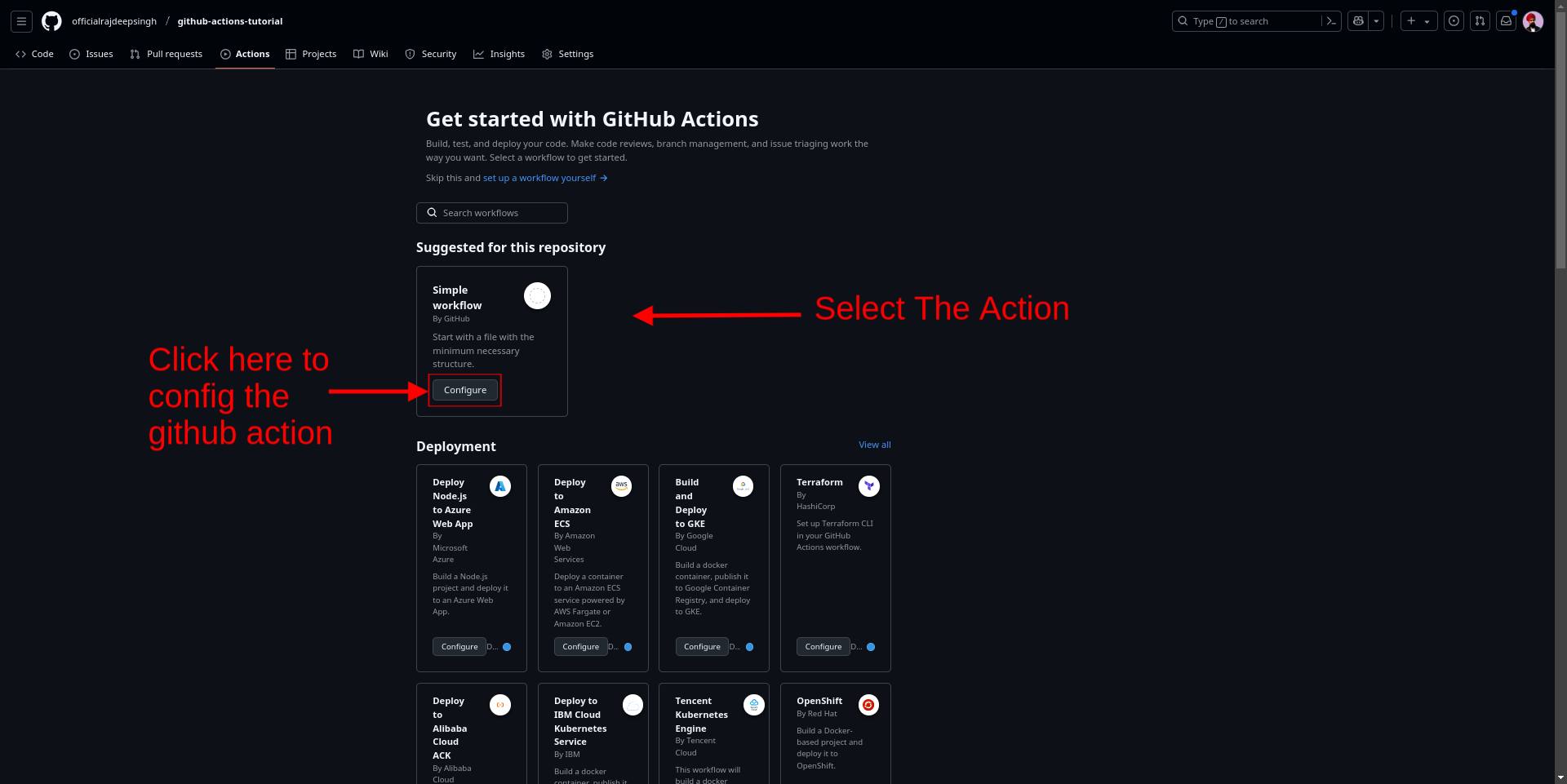
Task: Open the Copilot chat icon
Action: 1358,21
